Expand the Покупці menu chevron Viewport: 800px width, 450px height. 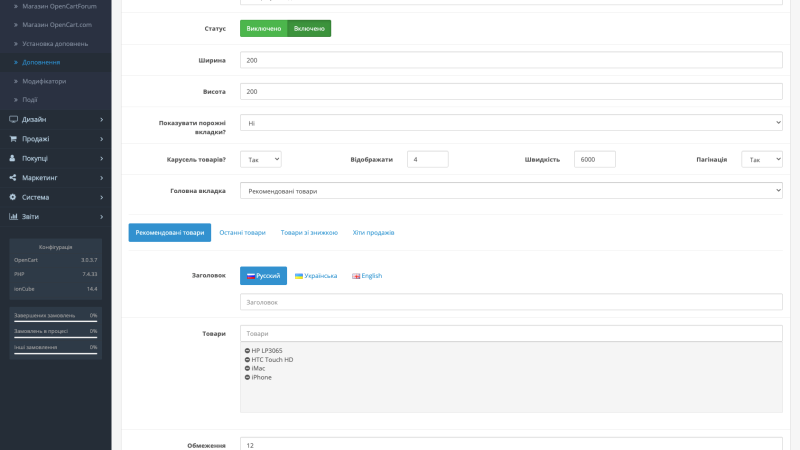click(102, 158)
